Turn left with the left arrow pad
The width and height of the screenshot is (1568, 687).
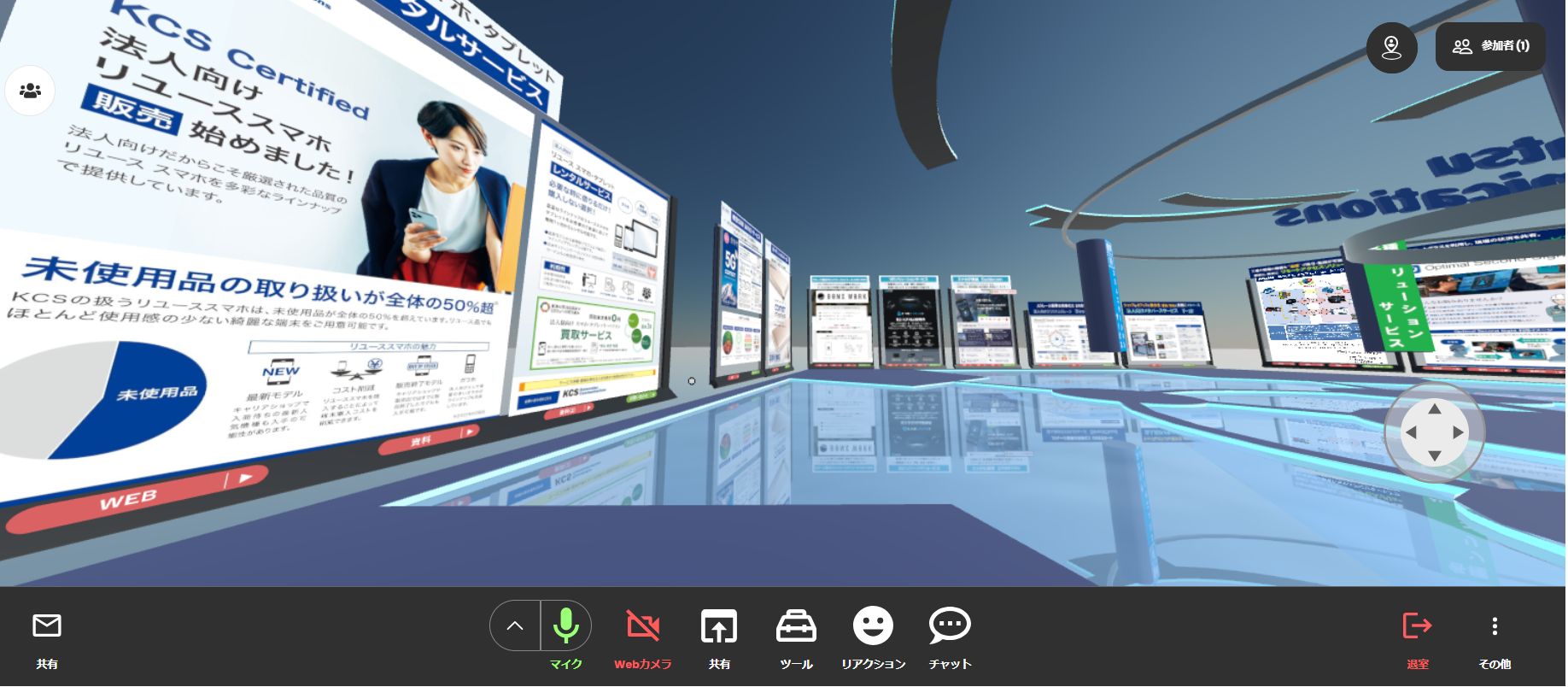(1411, 432)
